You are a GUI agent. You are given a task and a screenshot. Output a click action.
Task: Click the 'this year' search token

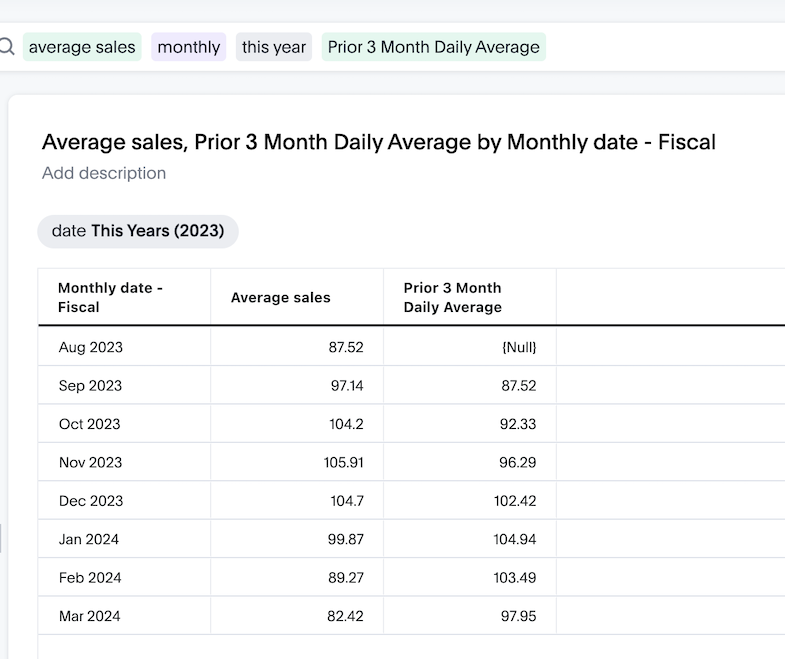click(x=274, y=47)
